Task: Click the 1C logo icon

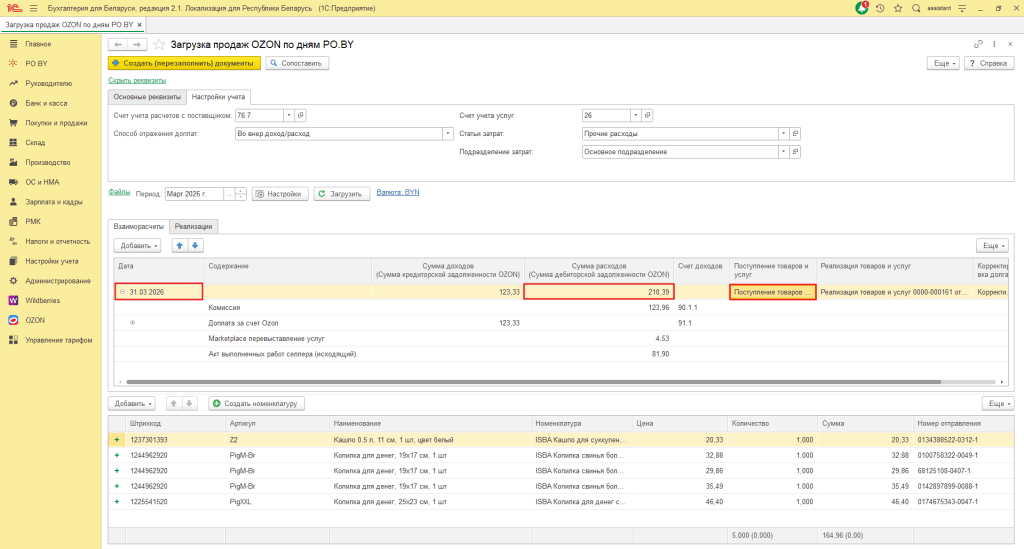Action: [13, 8]
